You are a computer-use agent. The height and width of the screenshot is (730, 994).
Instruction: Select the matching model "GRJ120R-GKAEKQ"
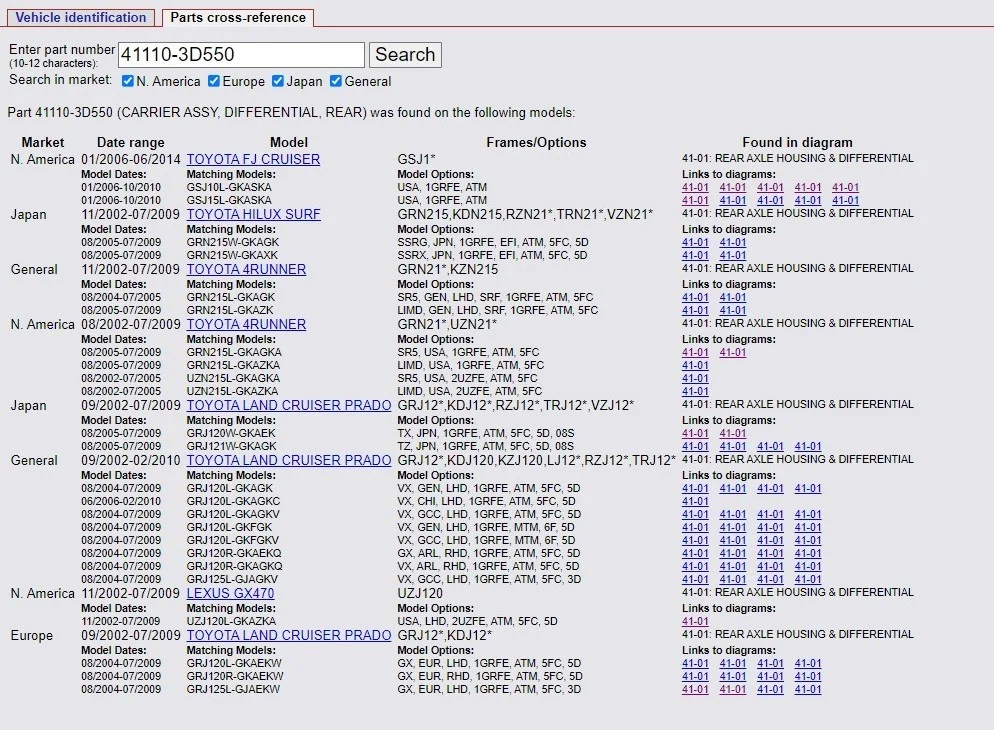234,553
